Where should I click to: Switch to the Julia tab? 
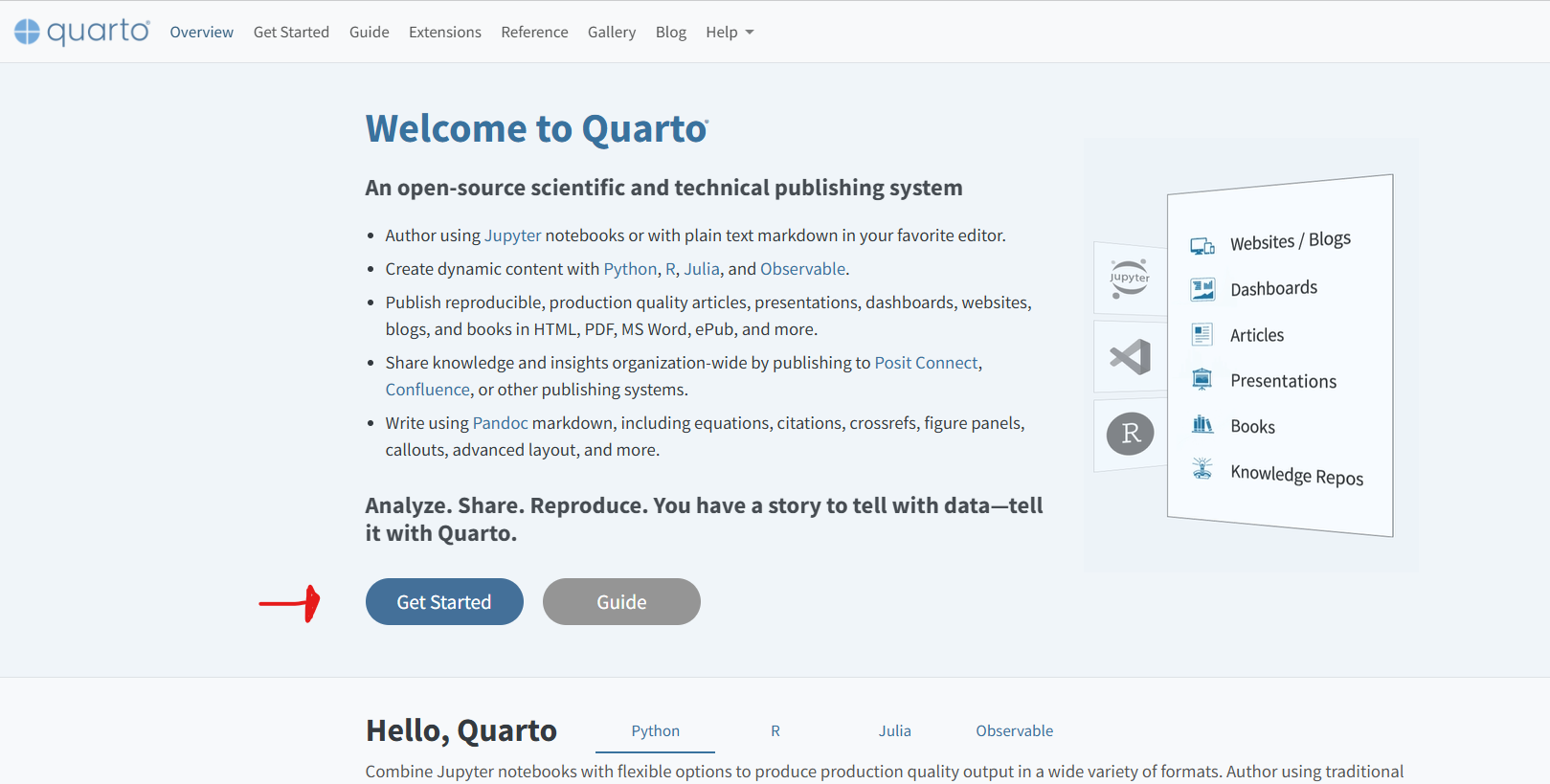(x=894, y=731)
